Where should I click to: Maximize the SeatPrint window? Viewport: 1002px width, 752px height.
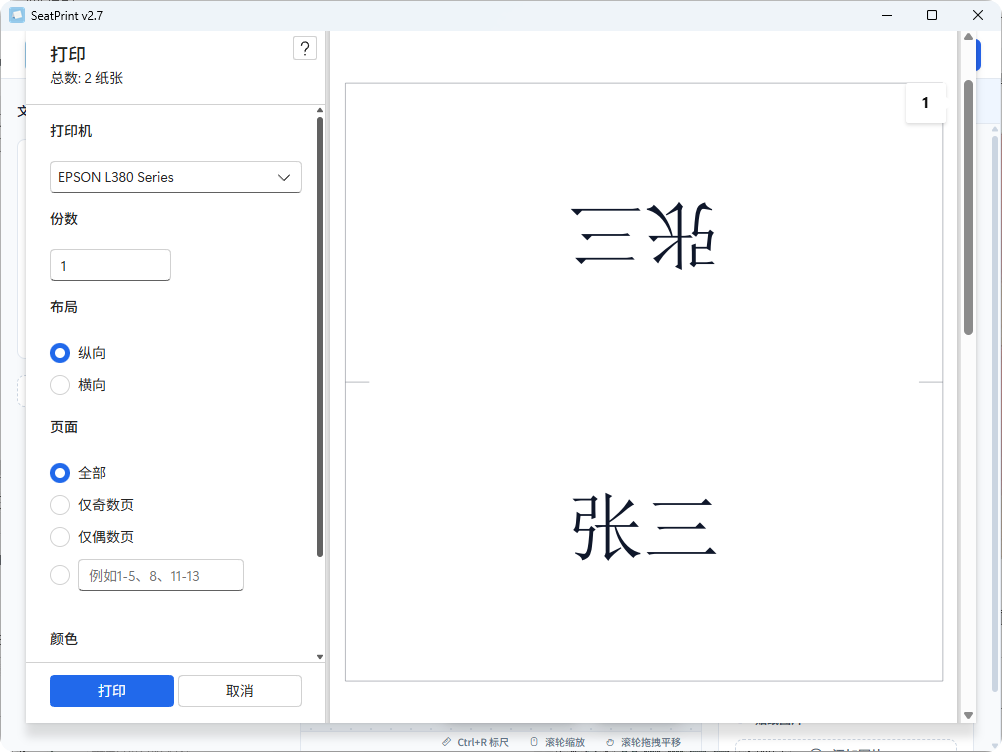[932, 15]
